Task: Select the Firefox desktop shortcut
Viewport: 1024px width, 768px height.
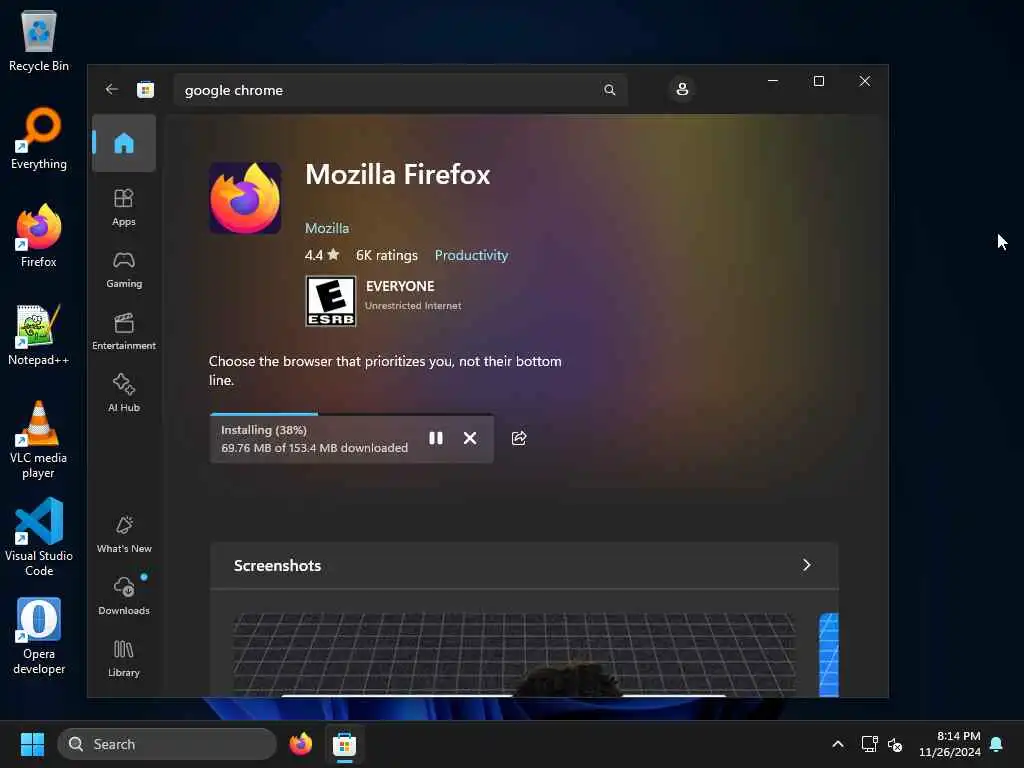Action: (x=39, y=236)
